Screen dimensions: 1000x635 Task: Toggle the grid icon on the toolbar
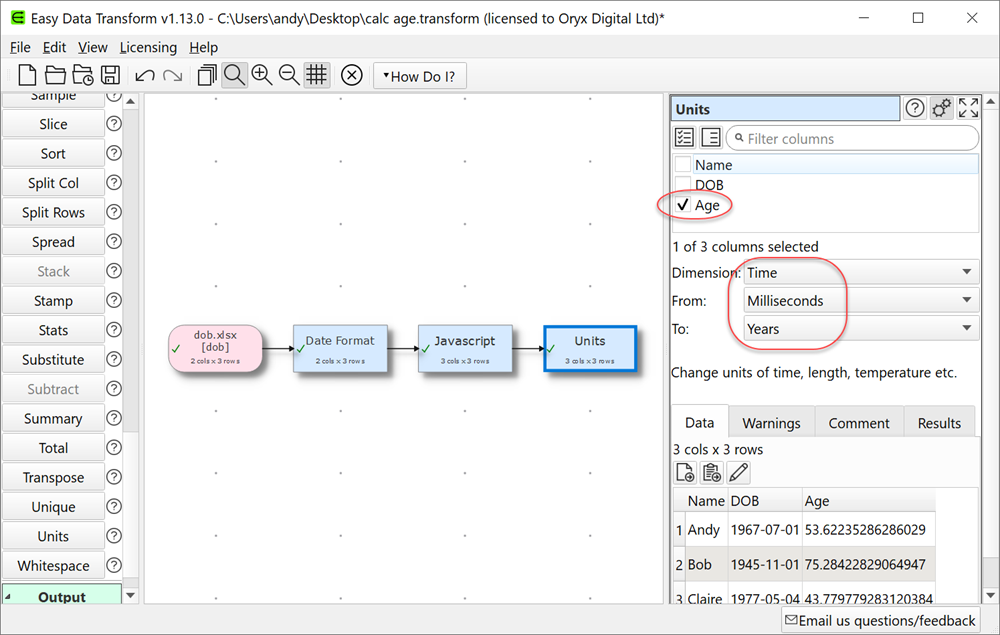point(317,75)
